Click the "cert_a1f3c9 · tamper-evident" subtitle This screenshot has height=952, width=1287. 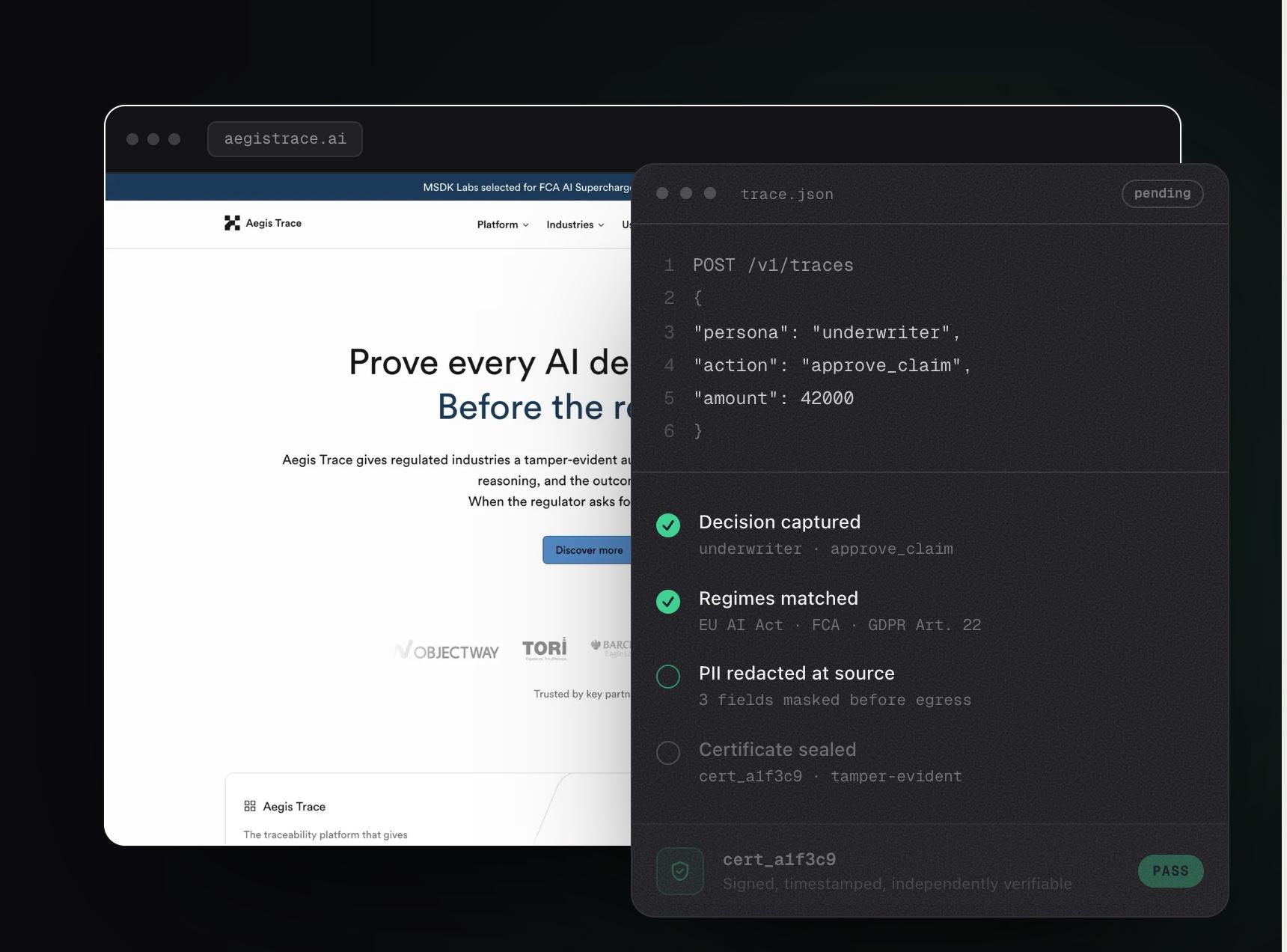tap(831, 776)
